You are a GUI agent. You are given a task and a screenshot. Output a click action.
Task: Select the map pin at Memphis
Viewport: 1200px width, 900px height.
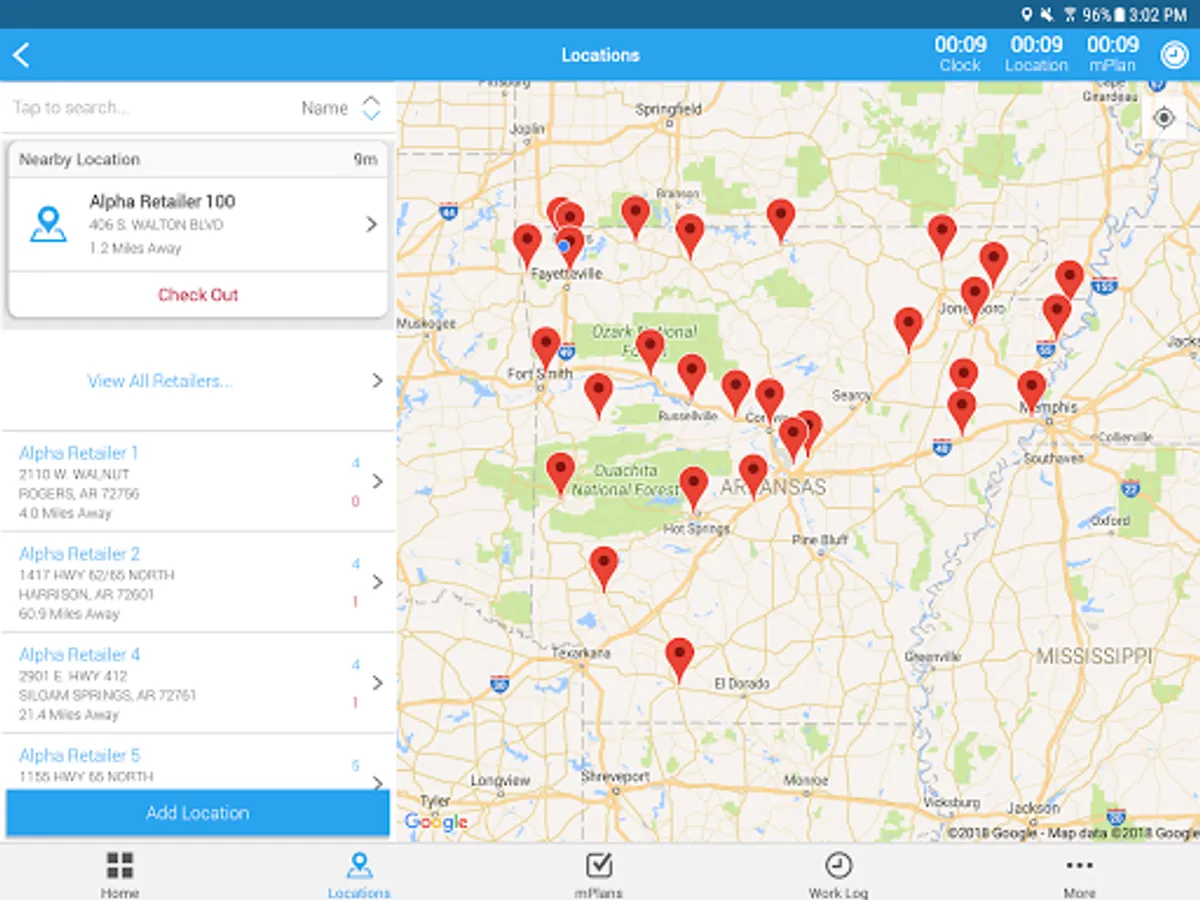click(x=1032, y=391)
